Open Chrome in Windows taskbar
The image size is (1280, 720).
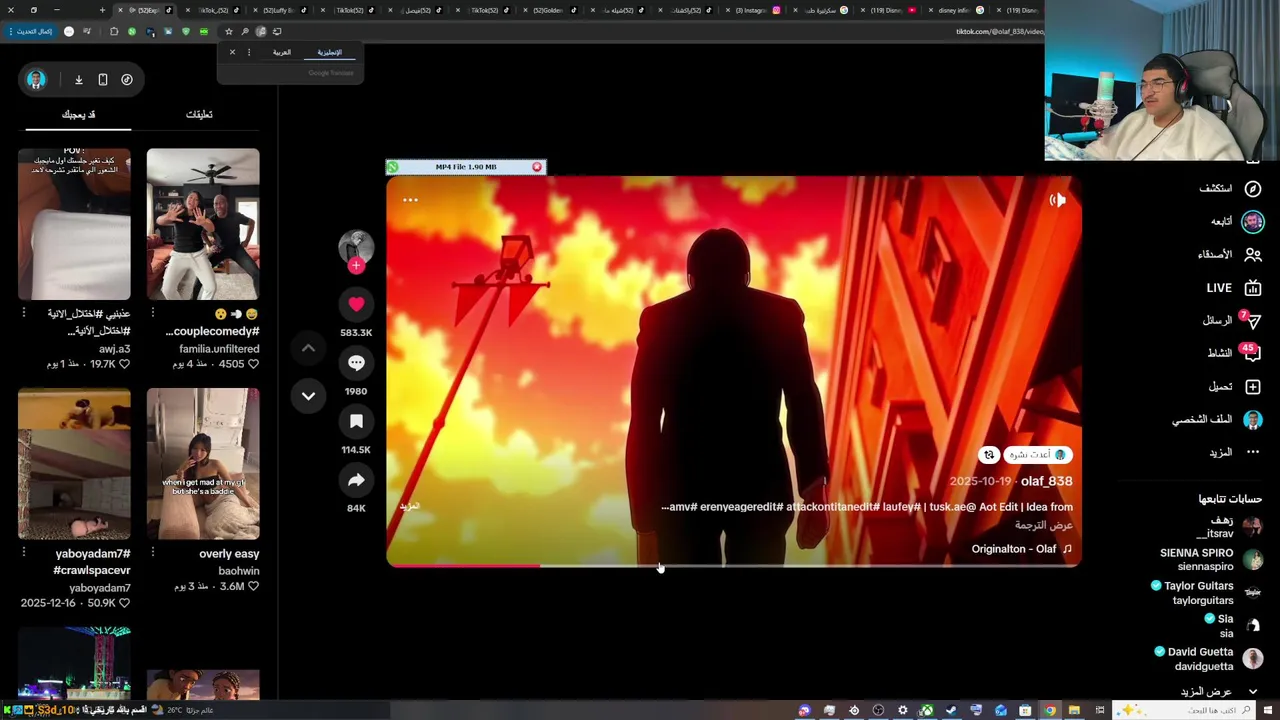[x=1049, y=710]
